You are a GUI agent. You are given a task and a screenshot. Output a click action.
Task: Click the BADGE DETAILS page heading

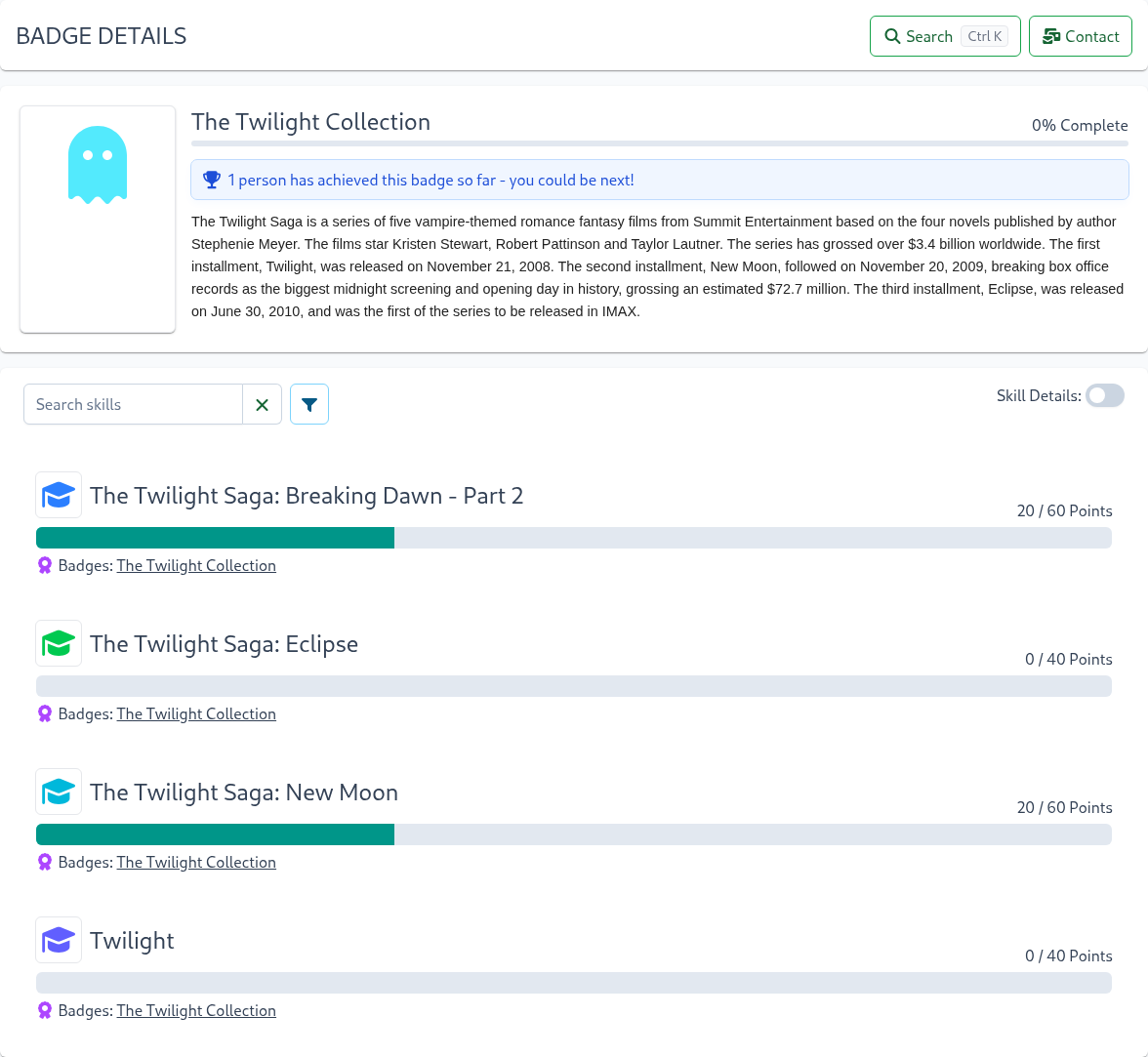102,36
